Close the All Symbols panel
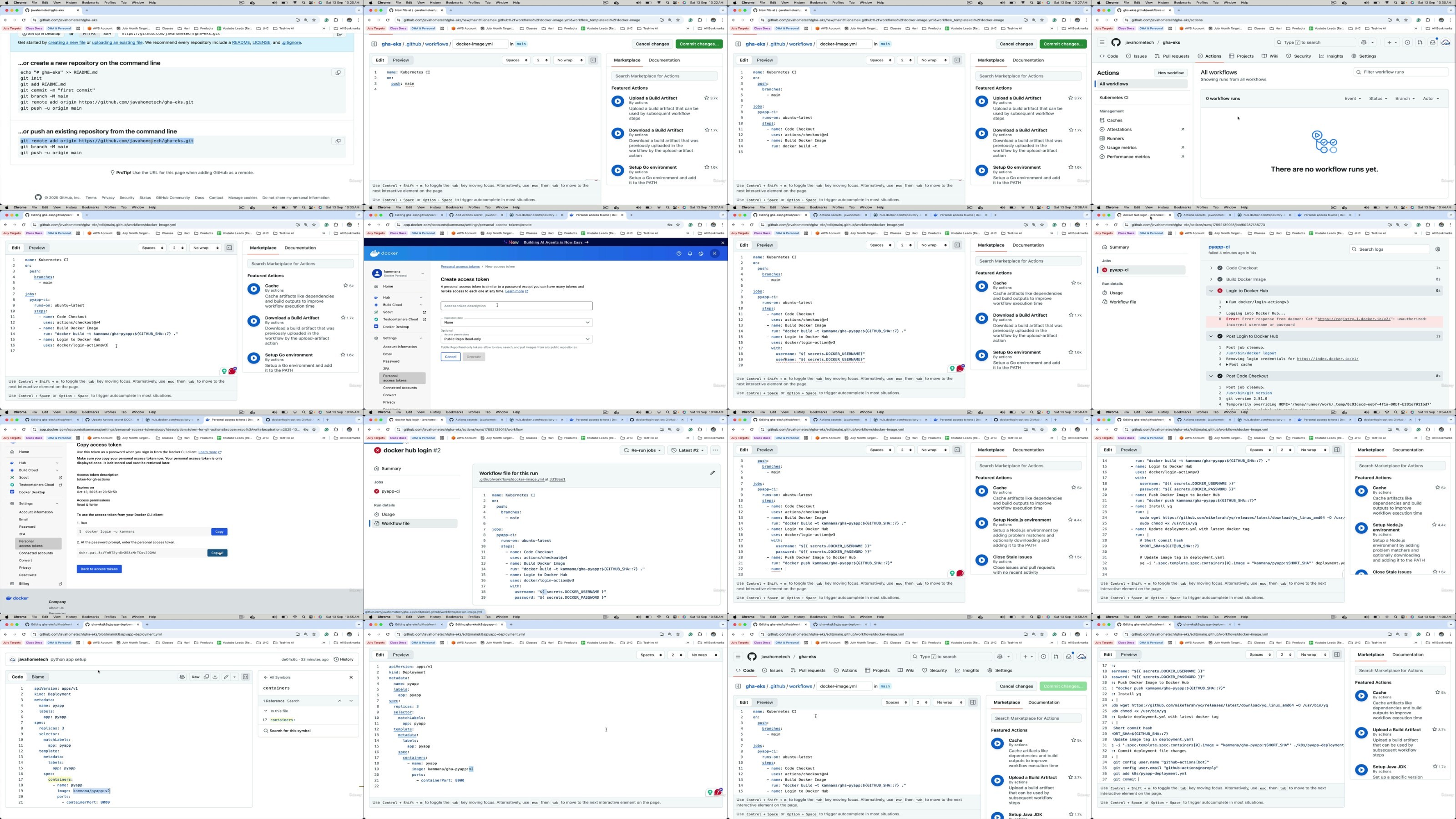Screen dimensions: 1456x819 (x=351, y=677)
